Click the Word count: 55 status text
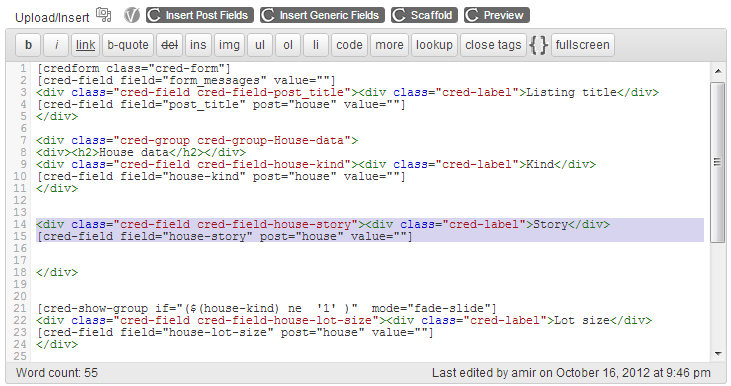The width and height of the screenshot is (731, 386). click(57, 373)
